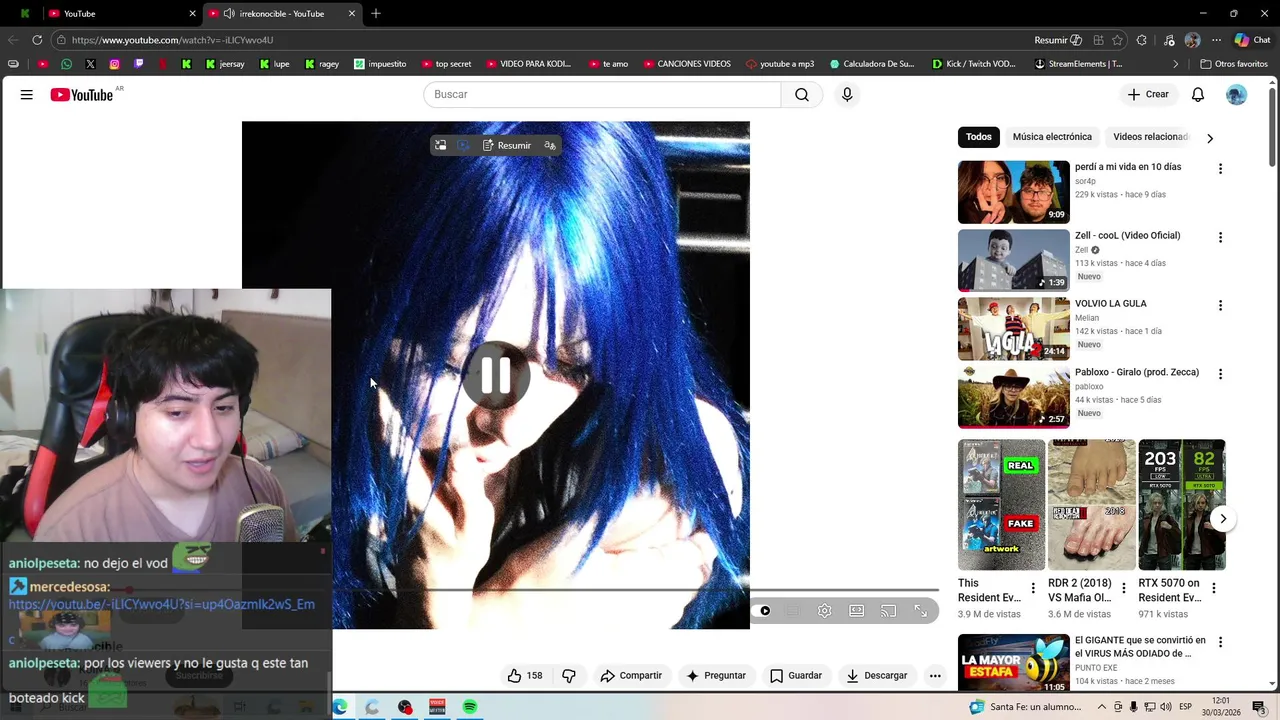This screenshot has height=720, width=1280.
Task: Open options for VOLVIO LA GULA
Action: click(x=1220, y=305)
